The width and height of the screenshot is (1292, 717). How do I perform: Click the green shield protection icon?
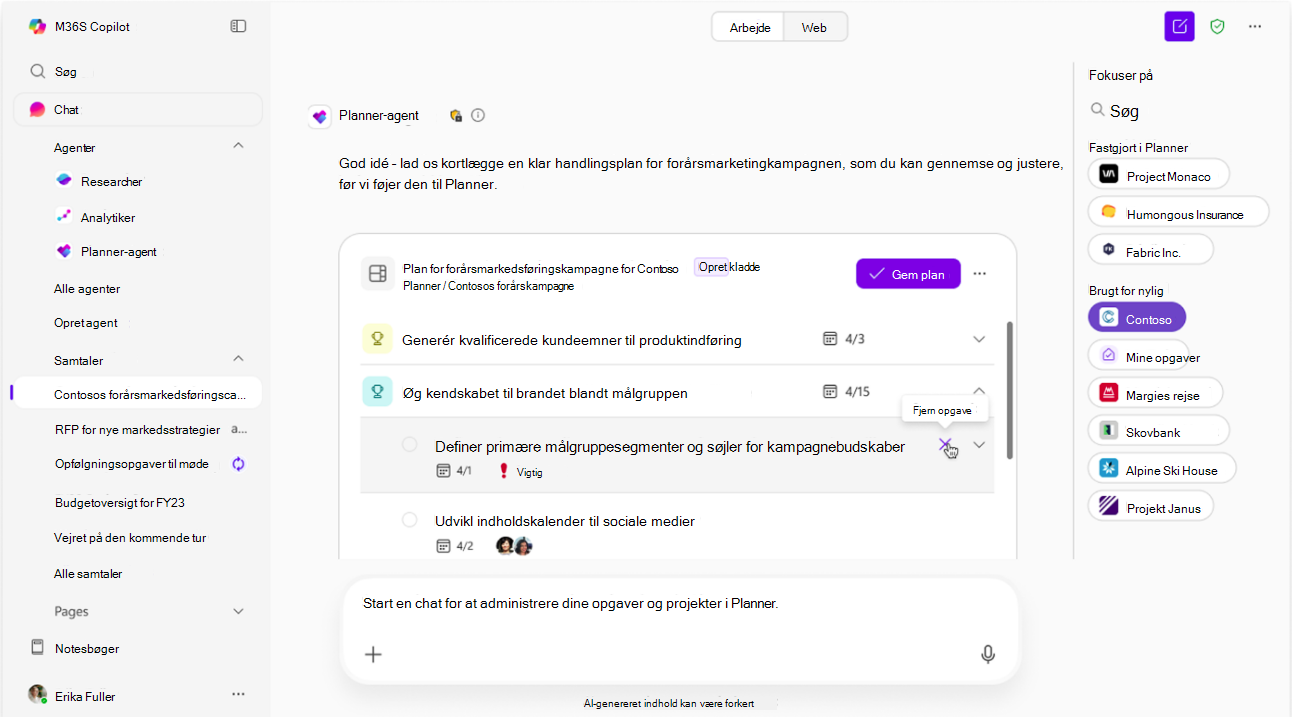pos(1217,26)
